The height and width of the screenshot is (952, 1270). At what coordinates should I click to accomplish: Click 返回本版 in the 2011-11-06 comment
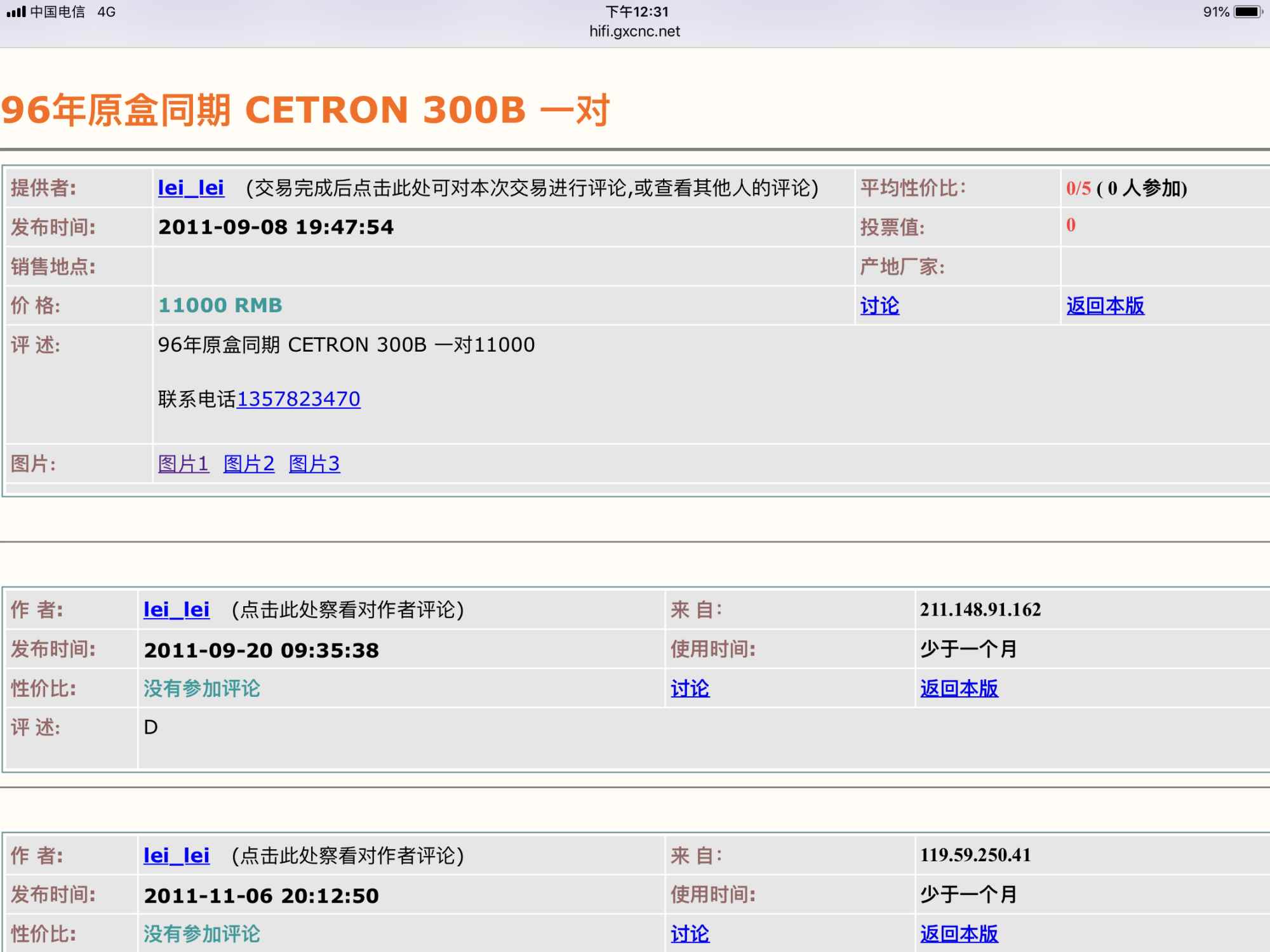click(x=959, y=934)
